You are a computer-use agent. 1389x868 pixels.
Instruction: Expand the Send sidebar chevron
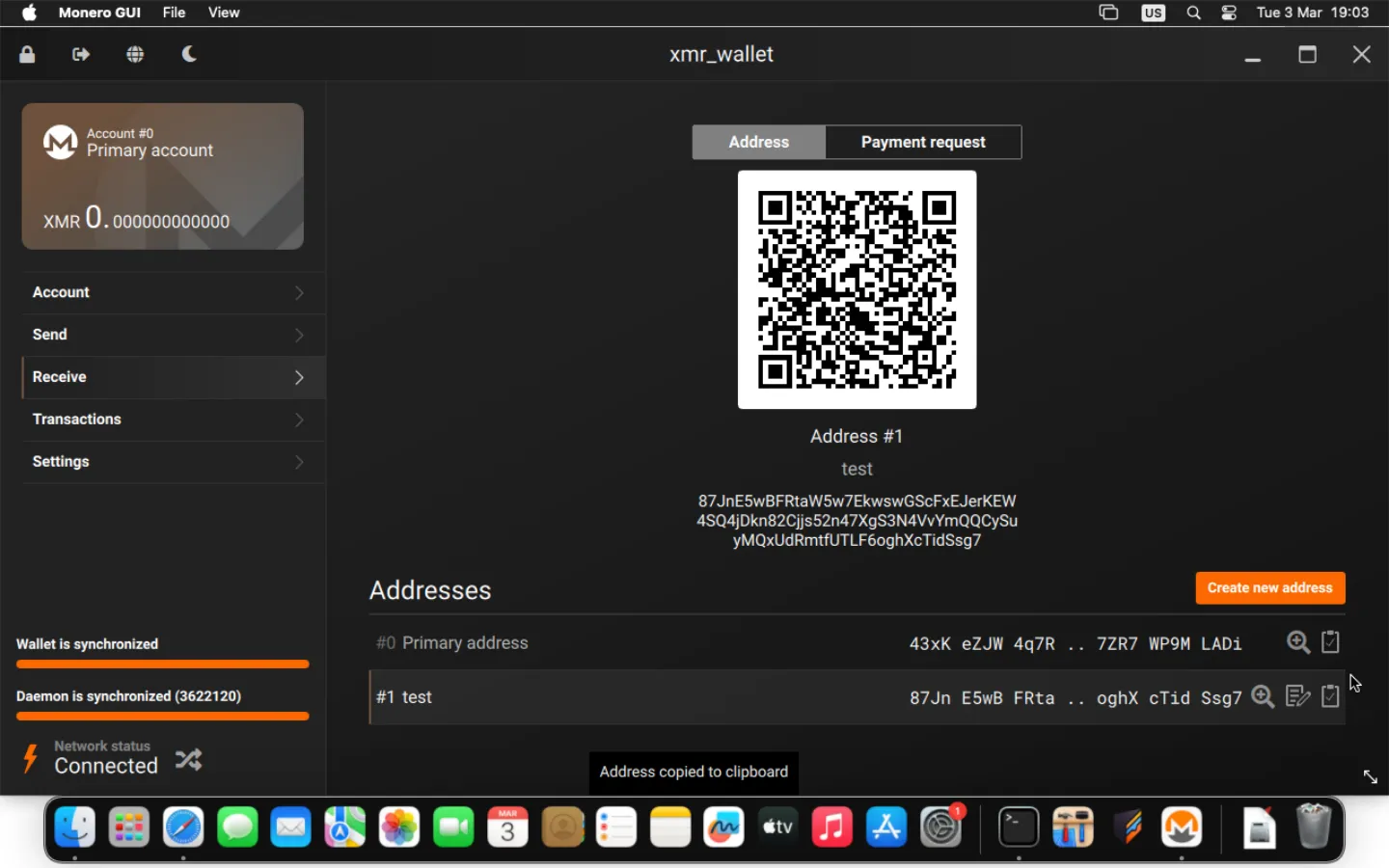[x=299, y=336]
